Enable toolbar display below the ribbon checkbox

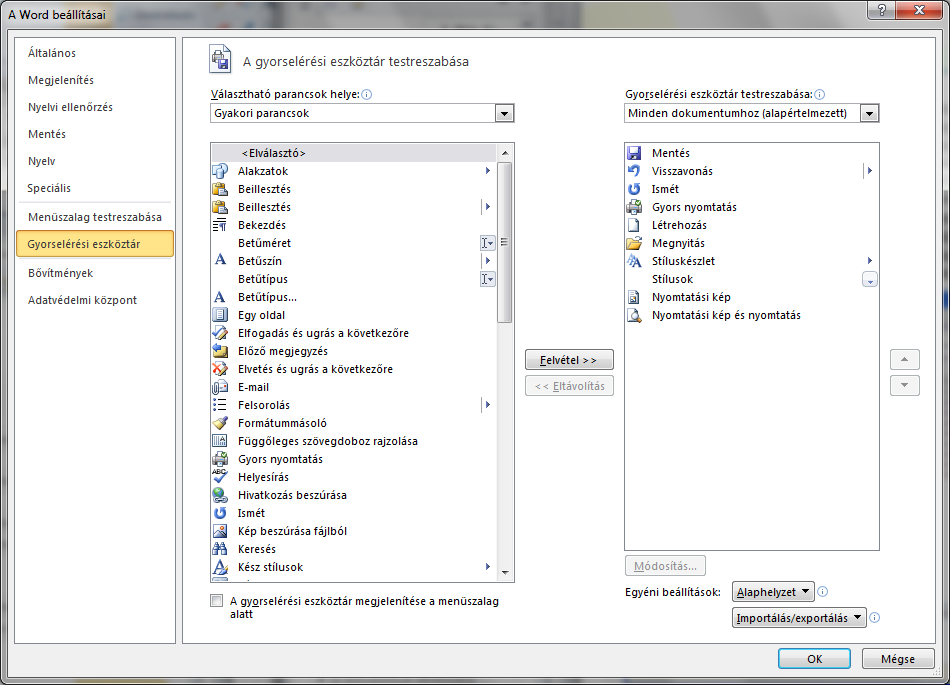pos(216,600)
